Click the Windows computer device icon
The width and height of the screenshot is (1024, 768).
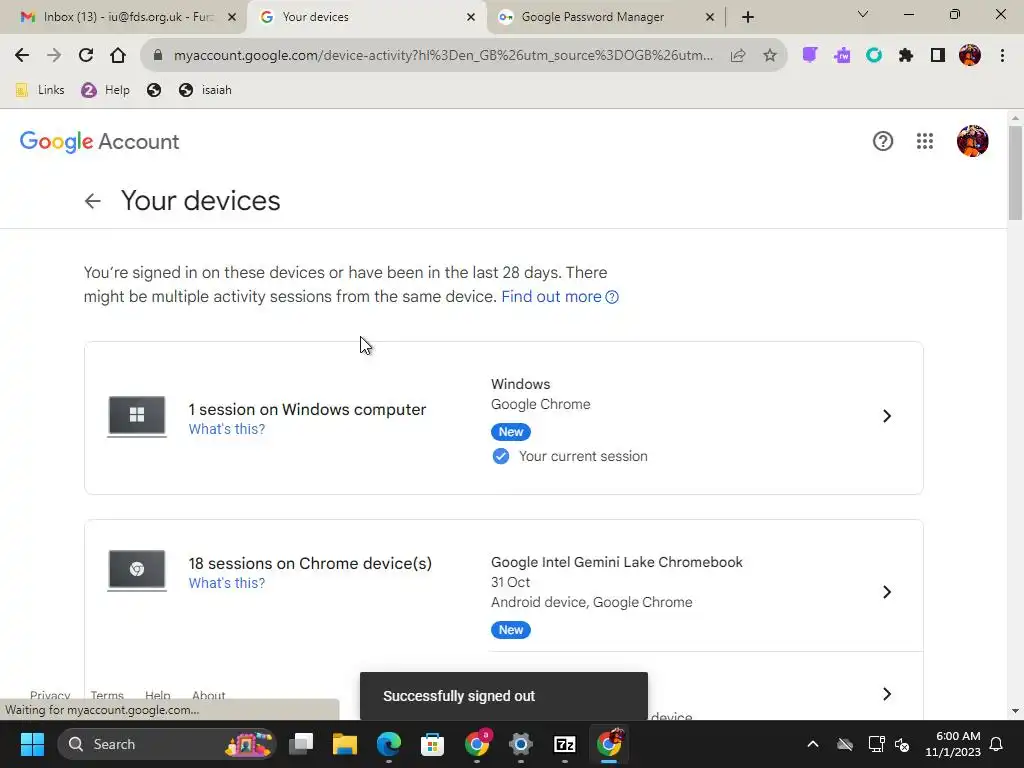click(137, 416)
